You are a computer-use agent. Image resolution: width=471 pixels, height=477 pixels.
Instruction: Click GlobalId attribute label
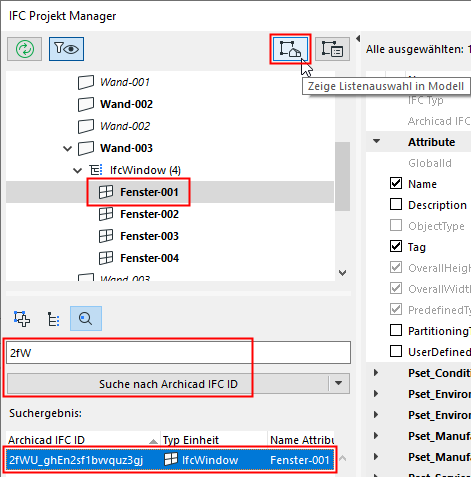430,163
